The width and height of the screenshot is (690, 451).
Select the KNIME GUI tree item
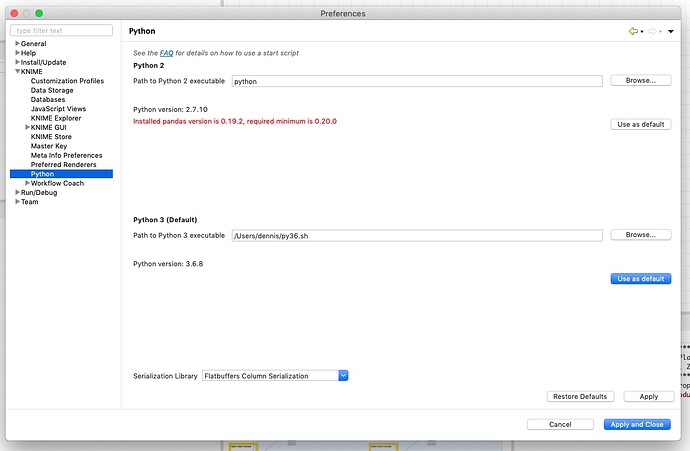tap(48, 127)
